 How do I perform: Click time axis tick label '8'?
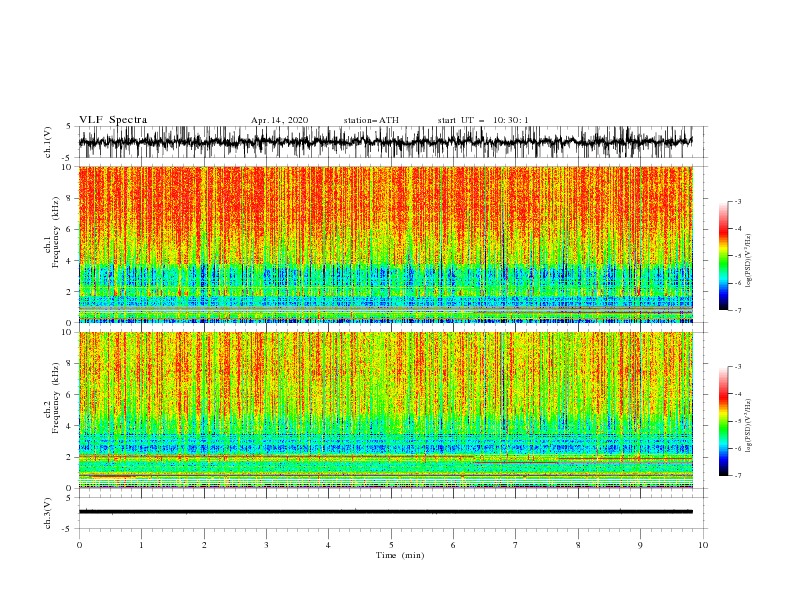(578, 545)
